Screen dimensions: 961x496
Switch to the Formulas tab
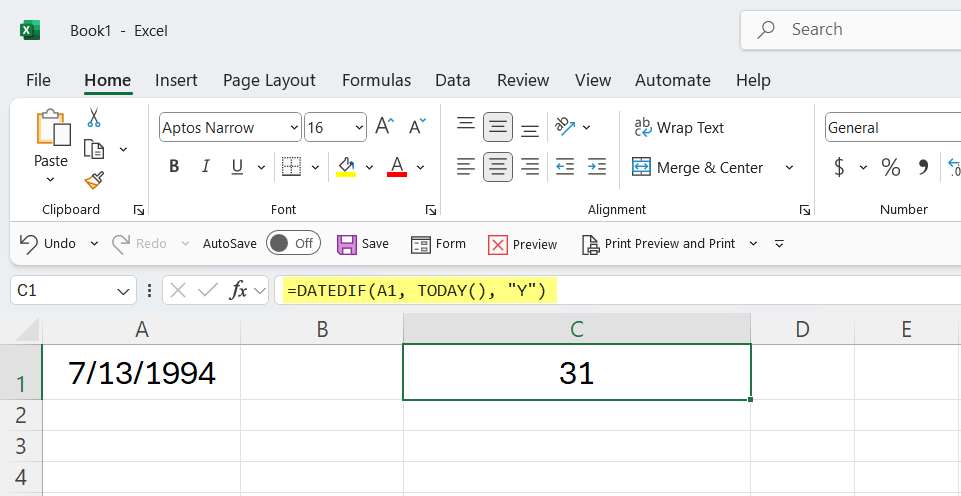(376, 80)
